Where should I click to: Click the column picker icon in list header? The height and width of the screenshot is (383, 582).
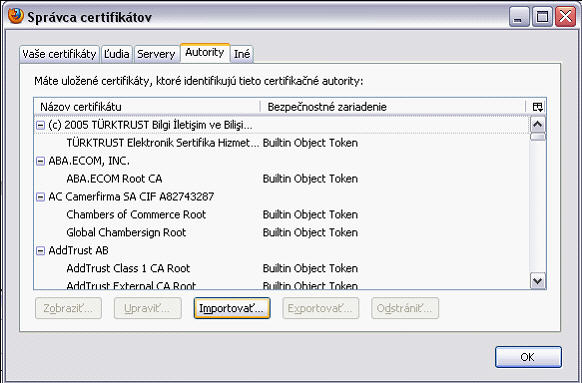coord(537,107)
